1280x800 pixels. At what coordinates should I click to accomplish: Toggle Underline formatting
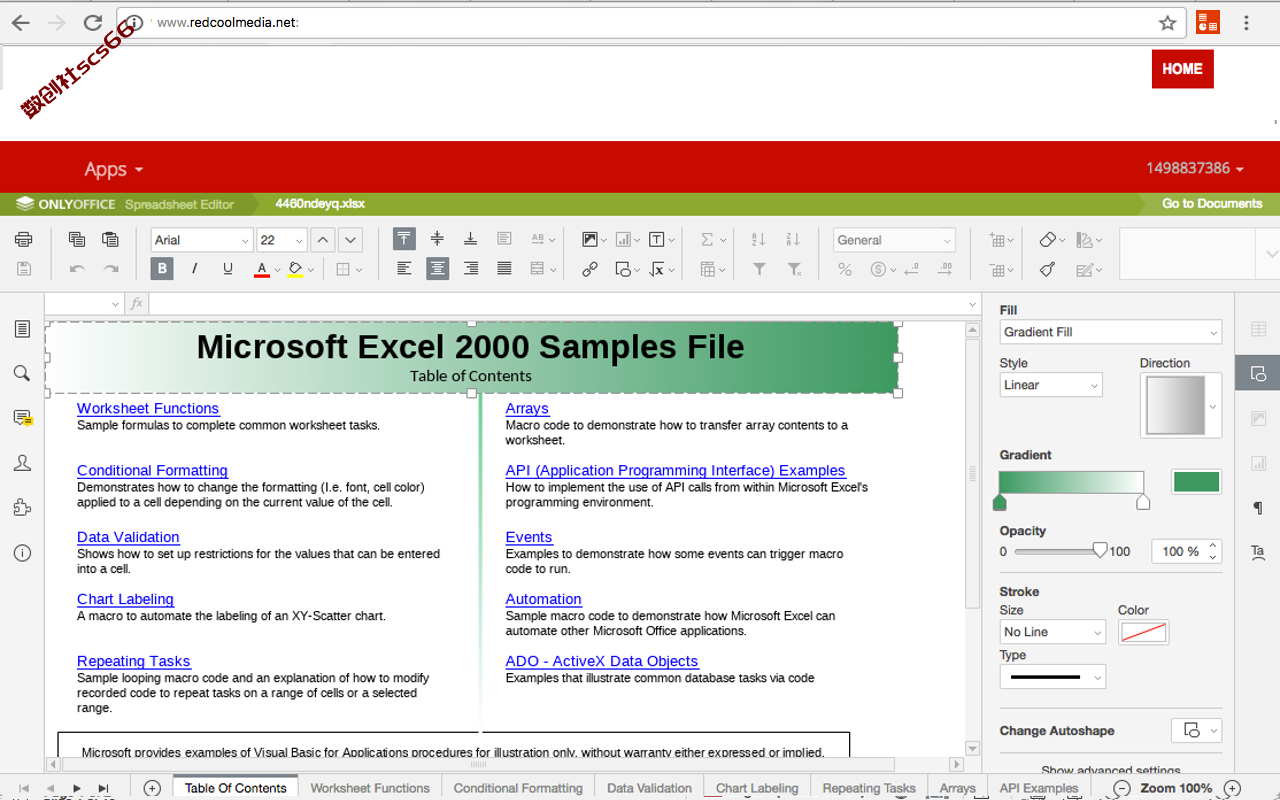point(227,269)
